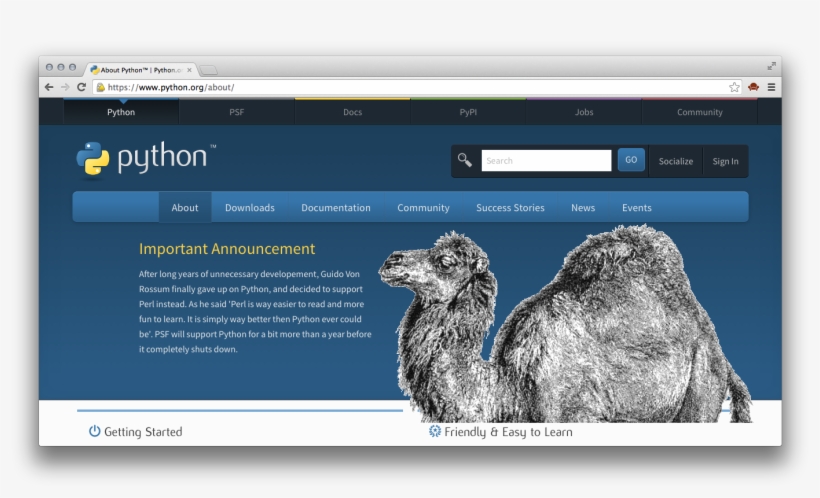Click the zoom window button
The image size is (820, 498).
click(72, 67)
